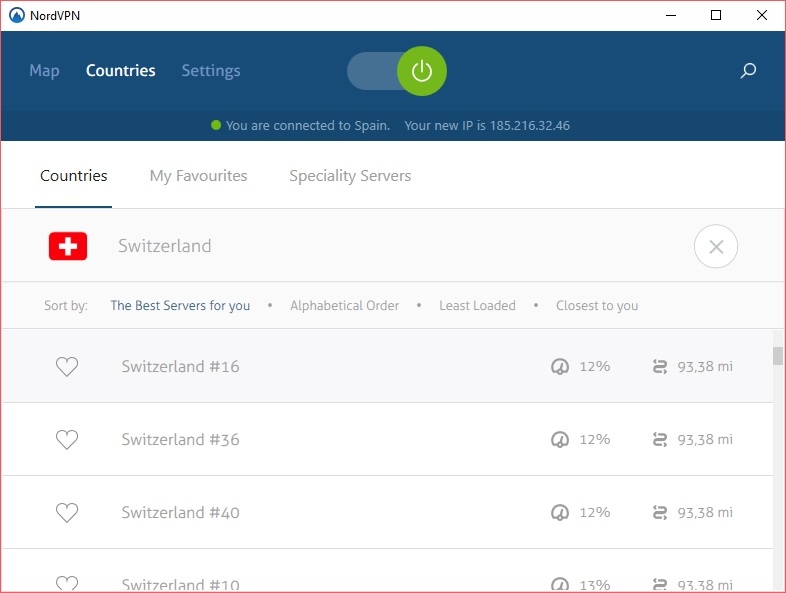
Task: Click the Switzerland flag icon
Action: tap(68, 246)
